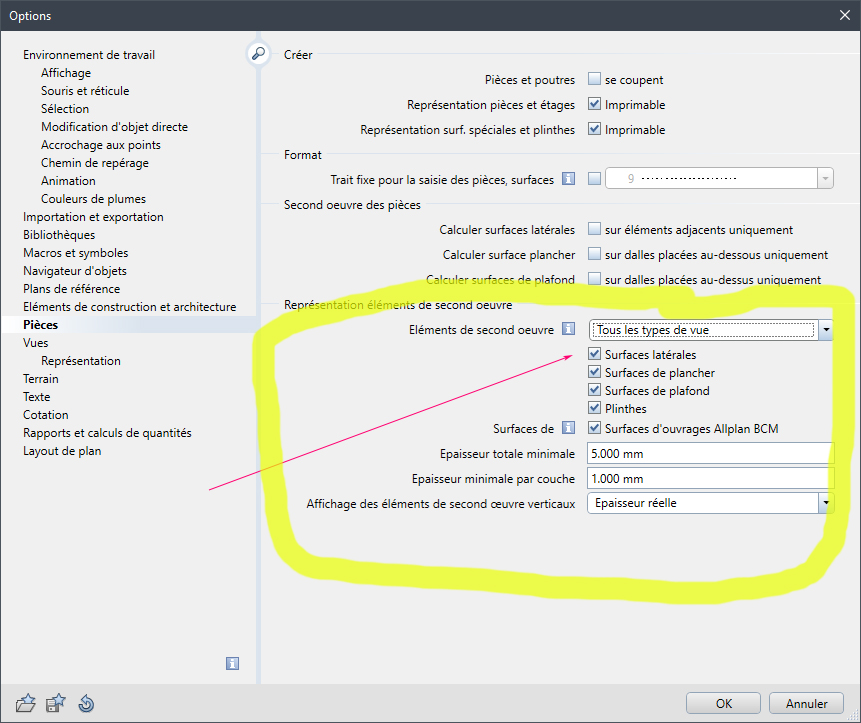Select Animation settings

(x=68, y=181)
